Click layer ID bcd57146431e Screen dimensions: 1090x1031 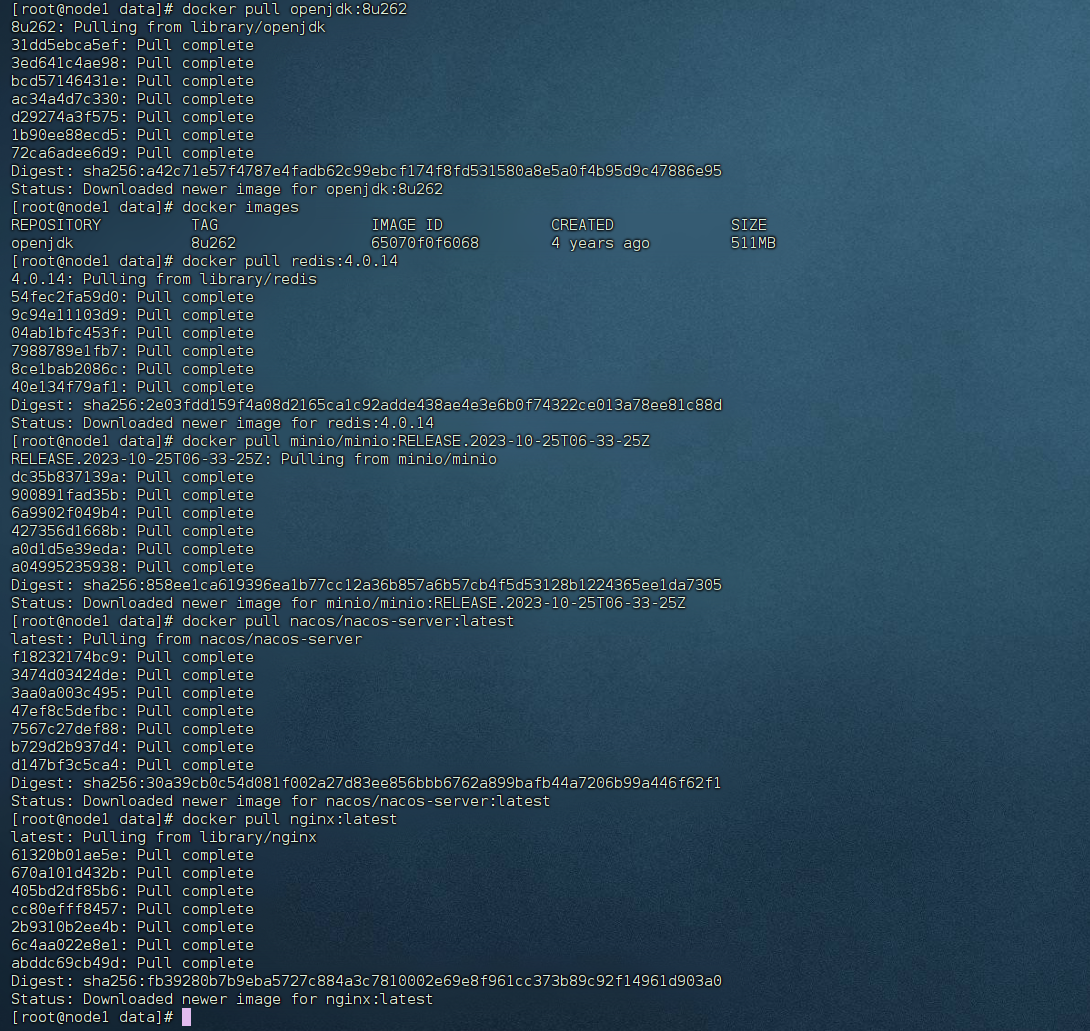(65, 82)
